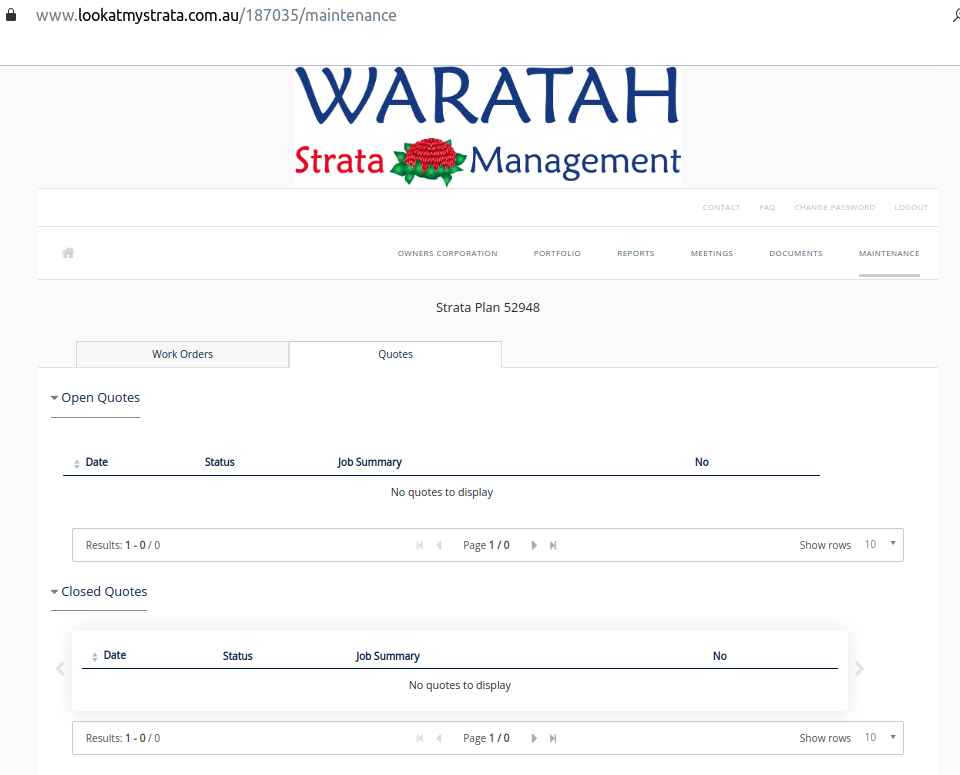Image resolution: width=960 pixels, height=775 pixels.
Task: Click No column header in Open Quotes
Action: (702, 462)
